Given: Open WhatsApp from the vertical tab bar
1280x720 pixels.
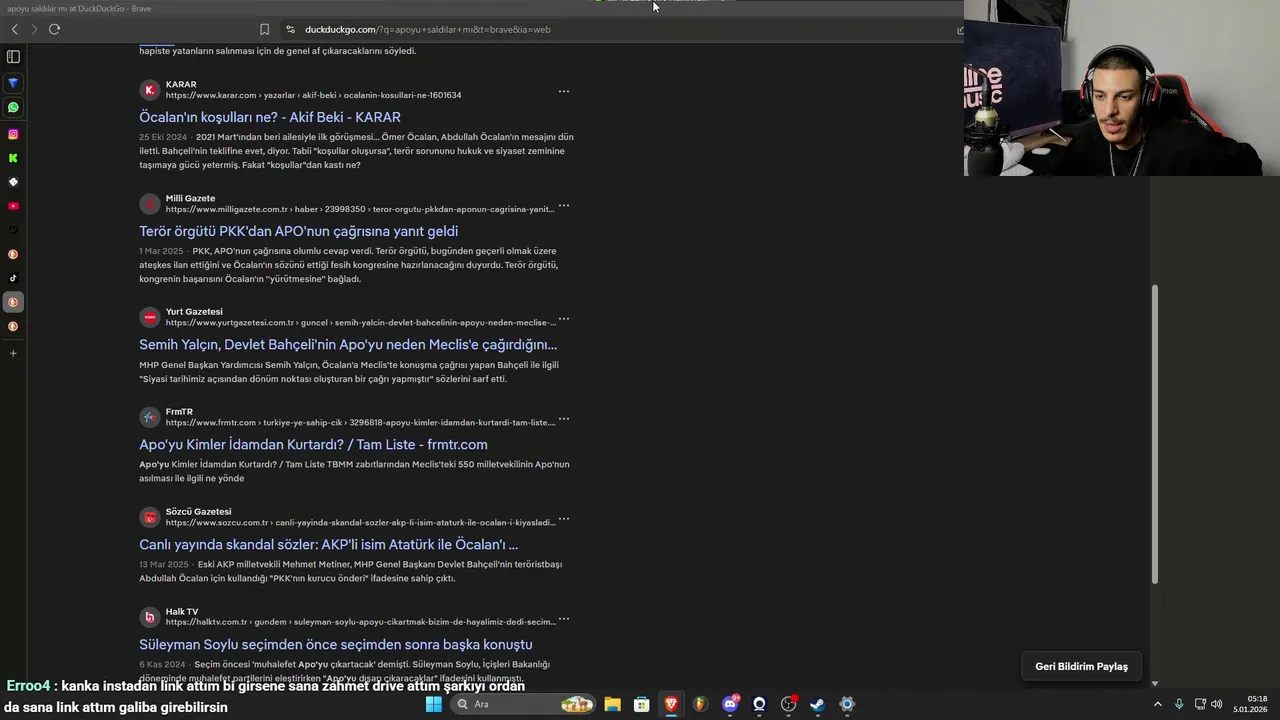Looking at the screenshot, I should point(13,107).
